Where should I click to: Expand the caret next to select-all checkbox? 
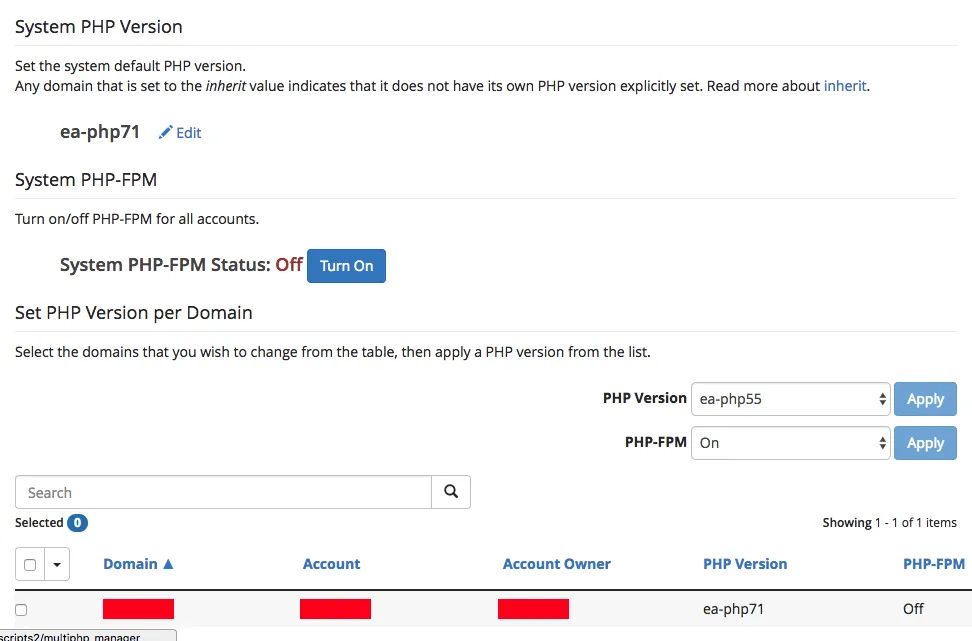click(57, 564)
